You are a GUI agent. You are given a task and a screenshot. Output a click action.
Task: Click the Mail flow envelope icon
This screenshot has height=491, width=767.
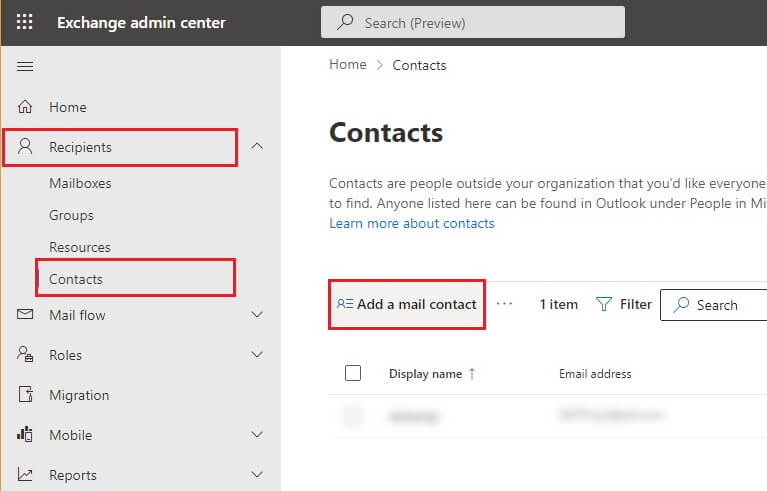26,315
